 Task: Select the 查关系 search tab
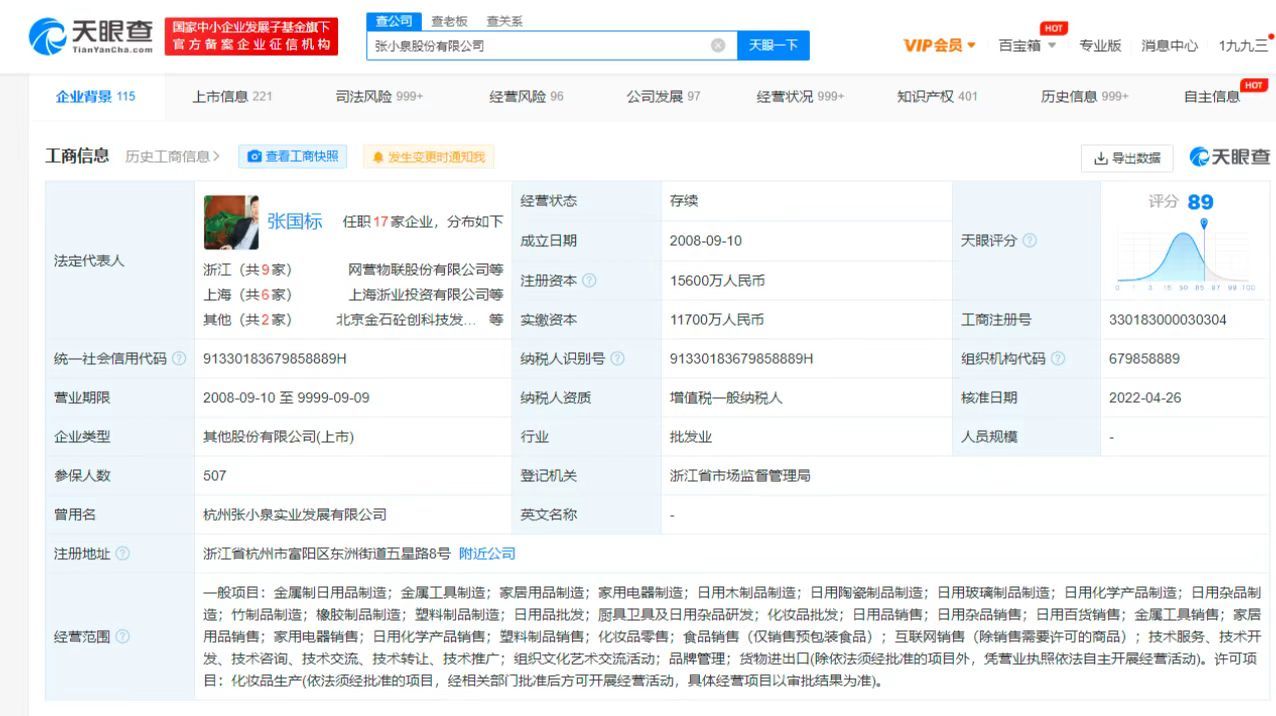point(504,21)
